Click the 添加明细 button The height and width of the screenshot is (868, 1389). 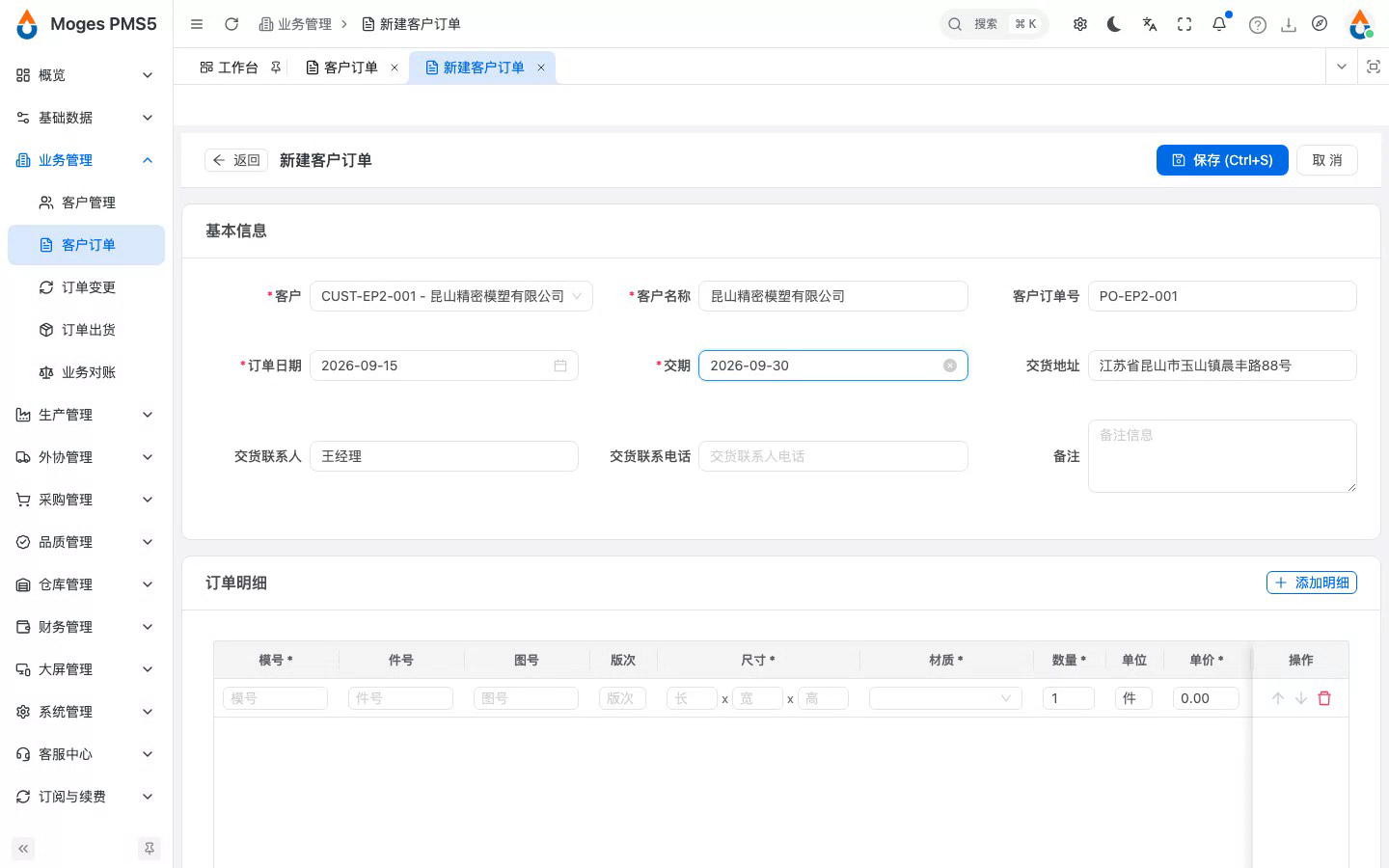point(1312,583)
